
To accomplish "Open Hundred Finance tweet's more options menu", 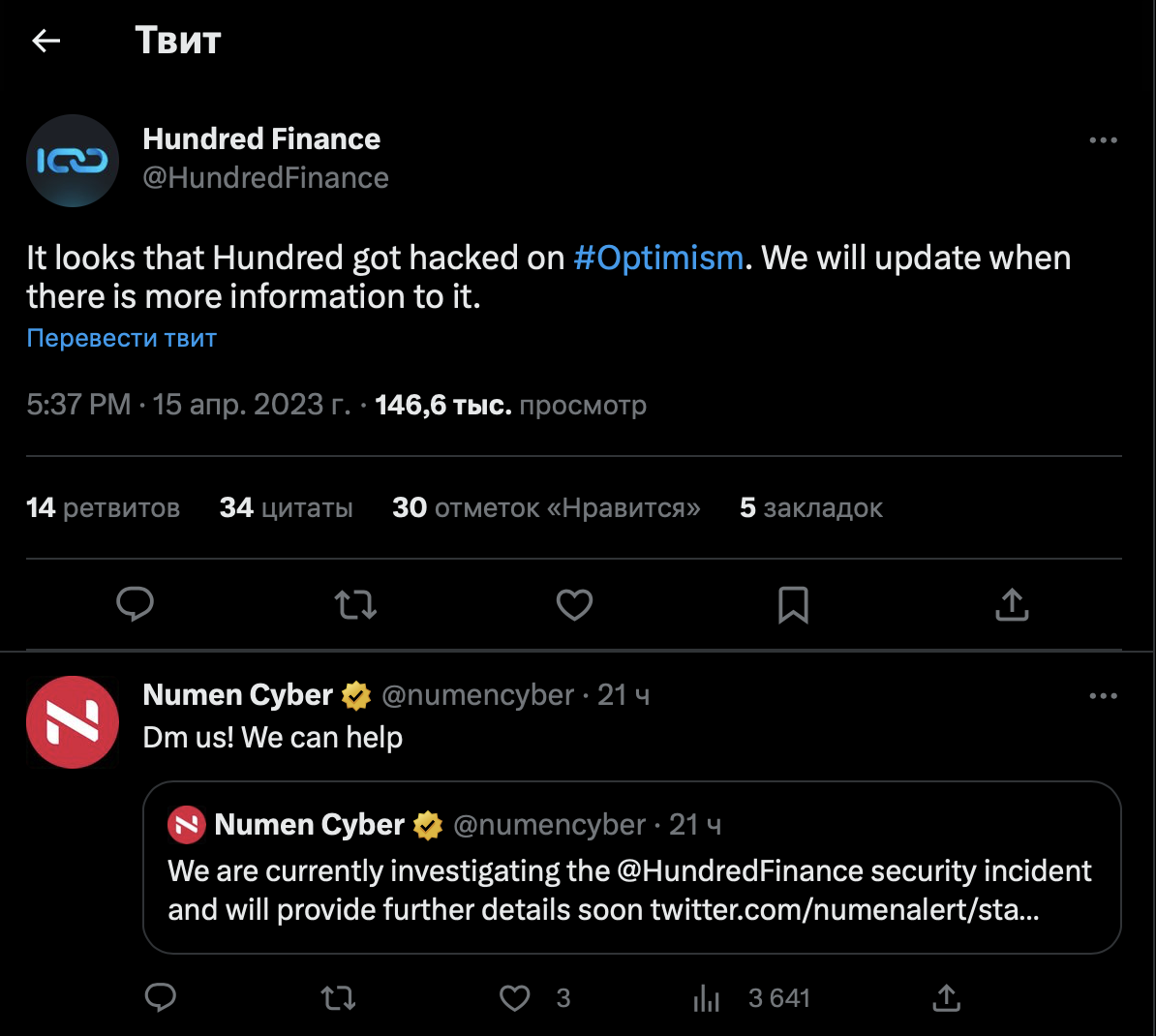I will click(1103, 140).
